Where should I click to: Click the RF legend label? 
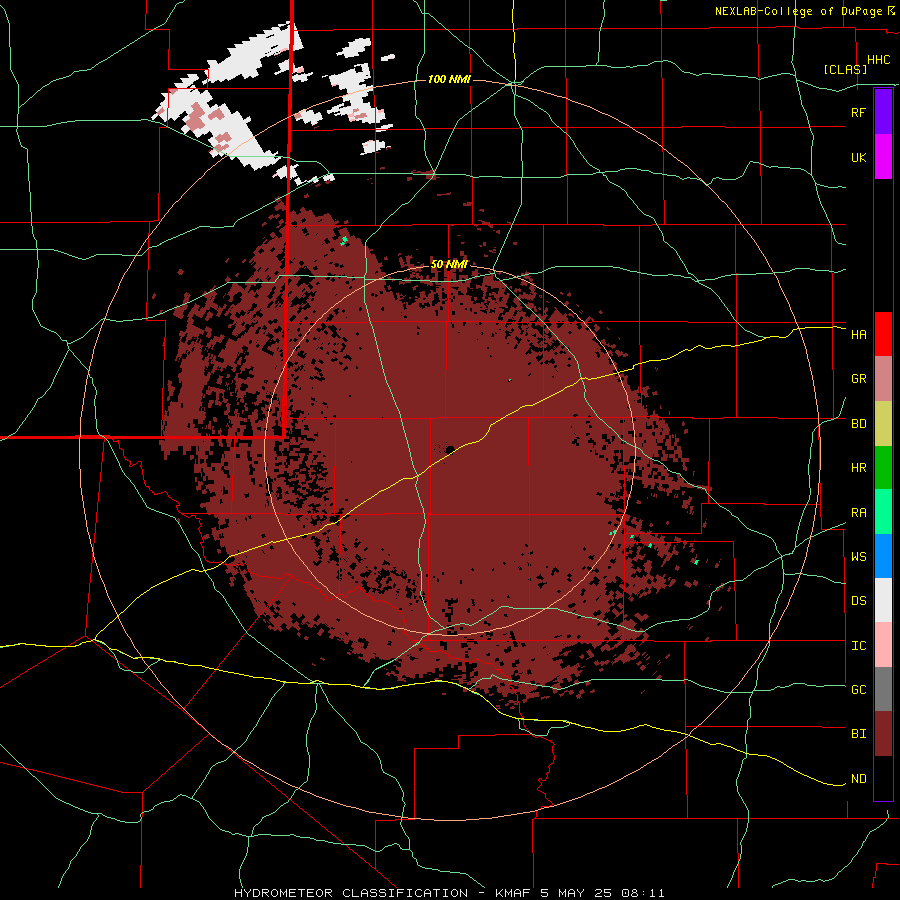(x=858, y=112)
